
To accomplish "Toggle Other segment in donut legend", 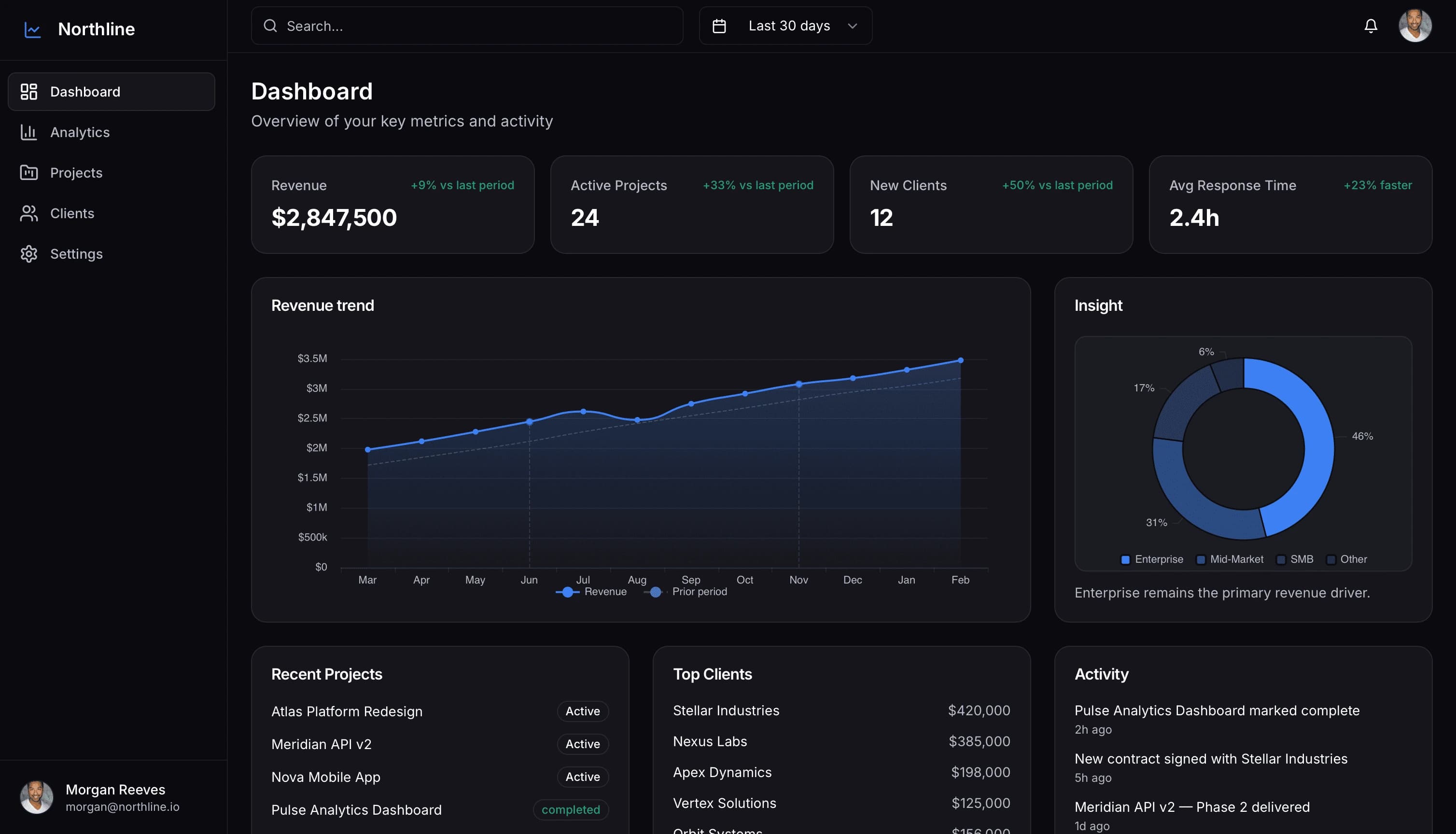I will tap(1347, 559).
